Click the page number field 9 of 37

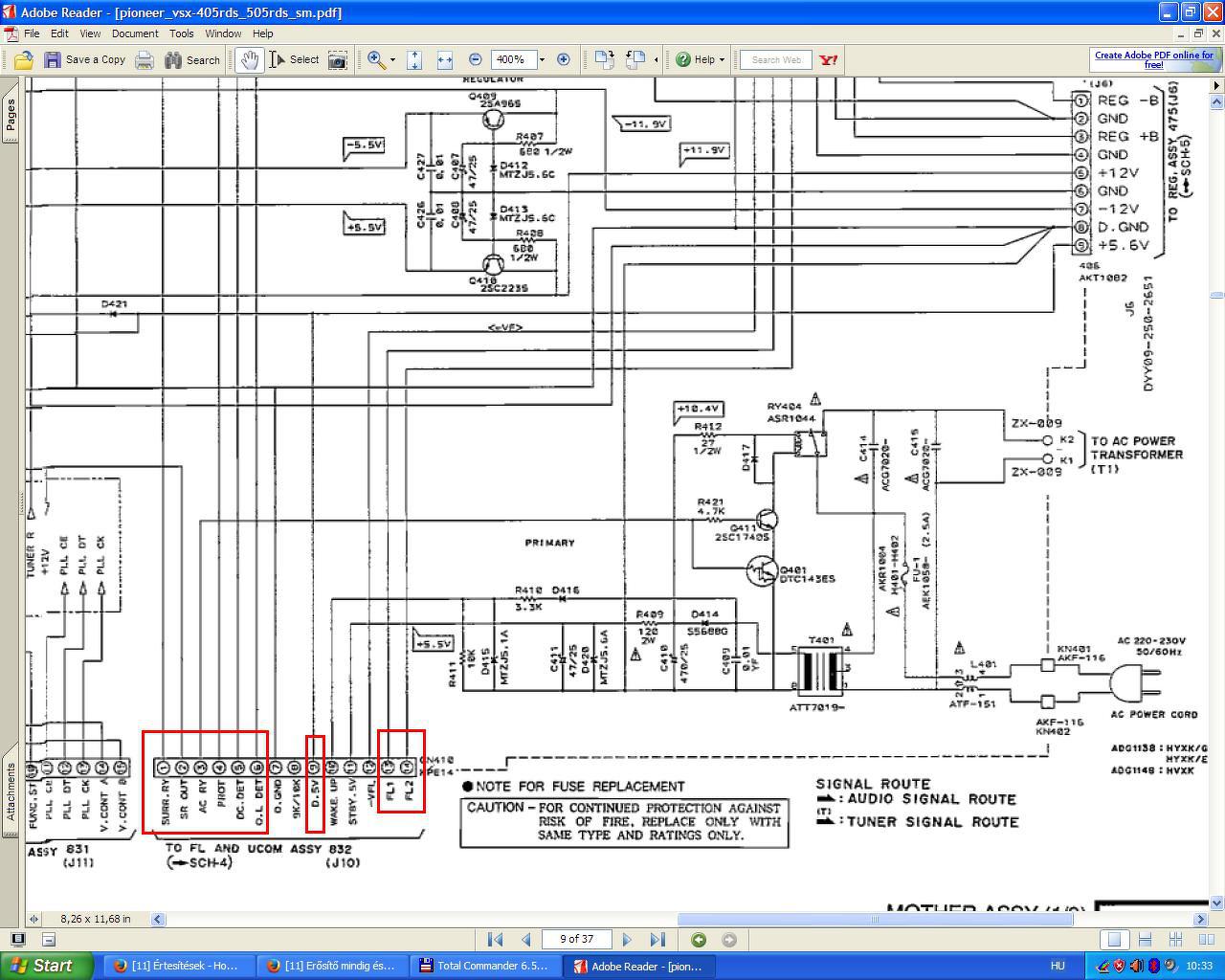(x=576, y=939)
